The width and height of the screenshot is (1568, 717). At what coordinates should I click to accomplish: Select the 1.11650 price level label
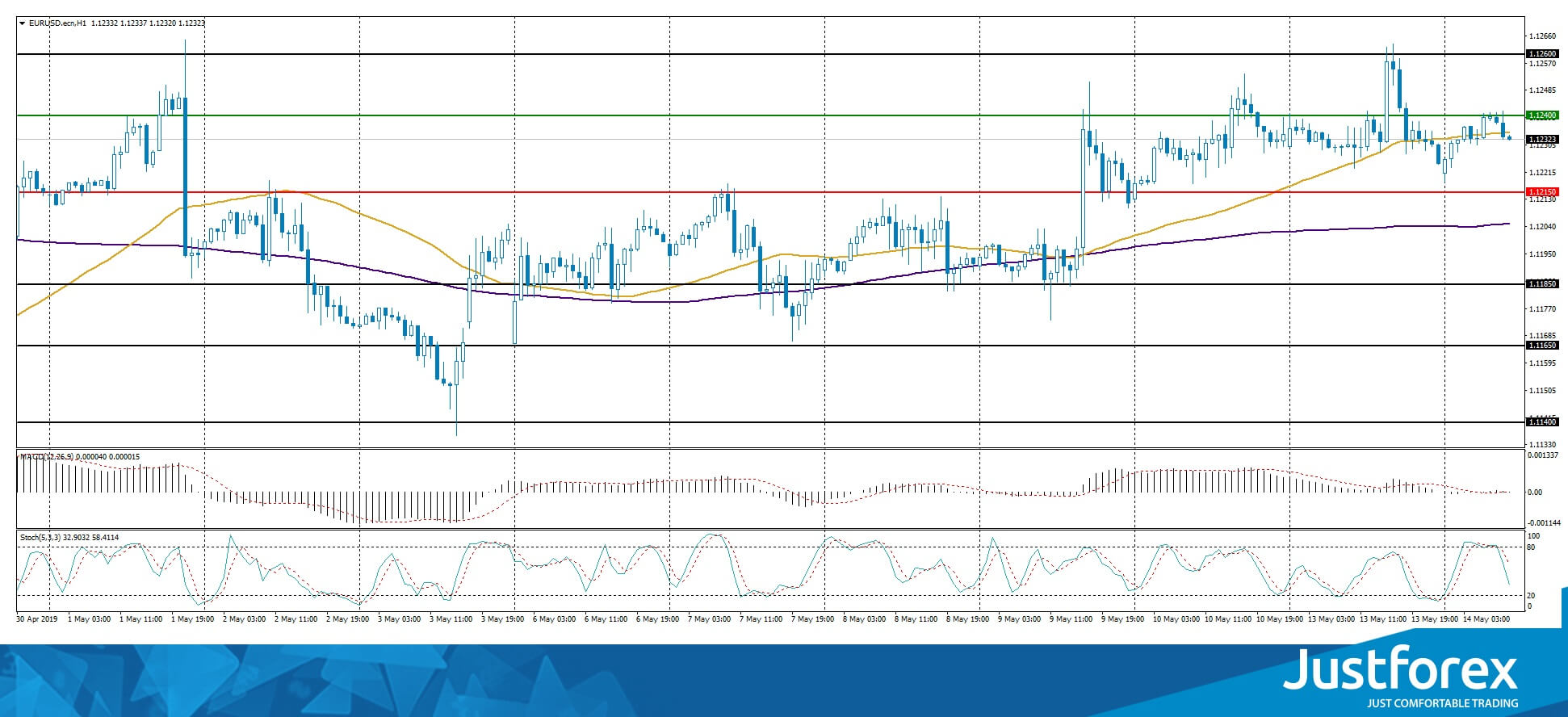(x=1542, y=346)
